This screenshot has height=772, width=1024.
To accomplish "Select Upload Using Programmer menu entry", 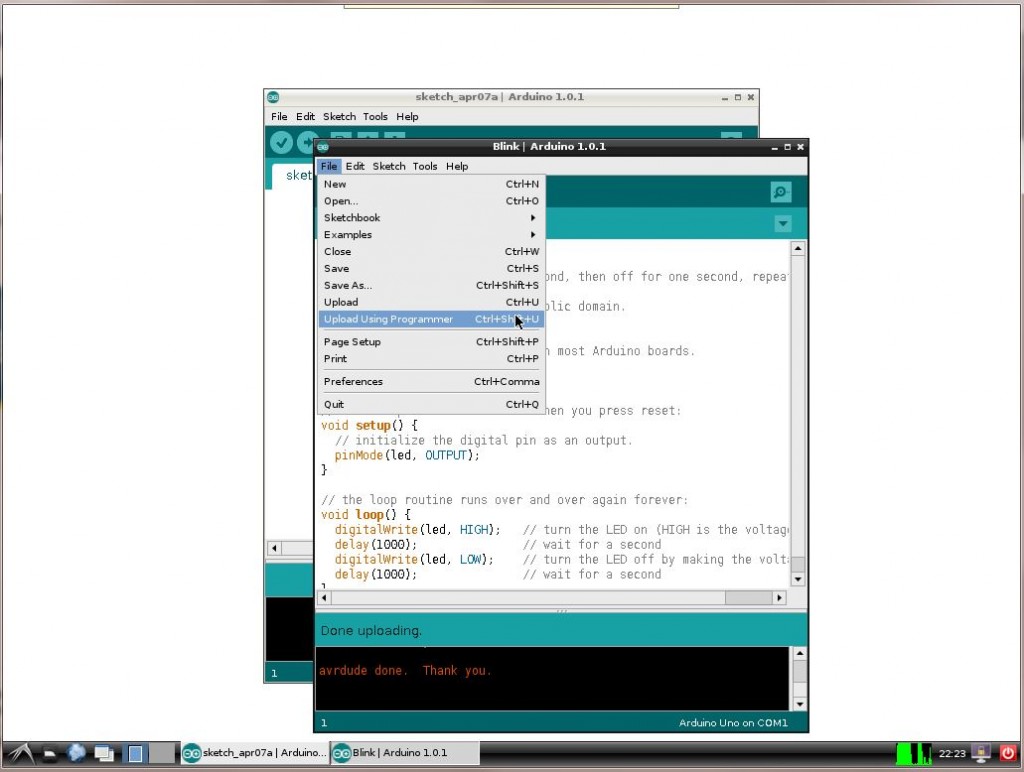I will 430,319.
